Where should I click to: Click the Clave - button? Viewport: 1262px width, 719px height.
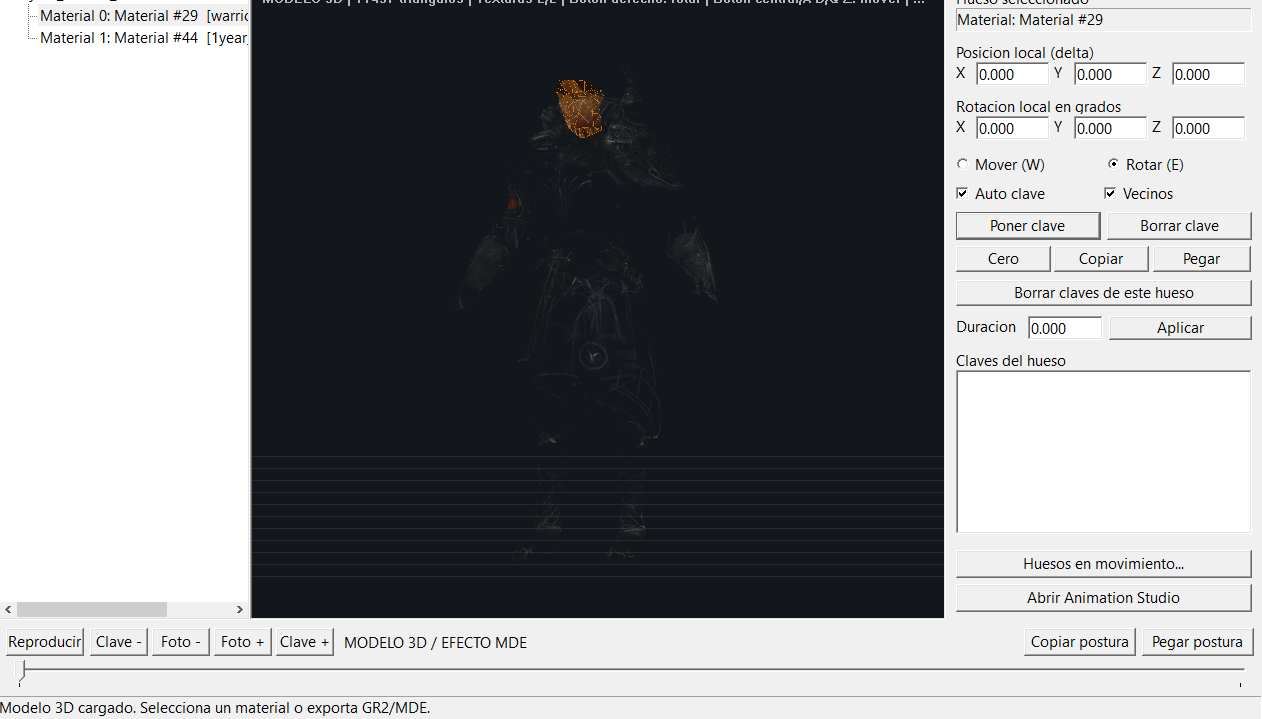coord(119,642)
